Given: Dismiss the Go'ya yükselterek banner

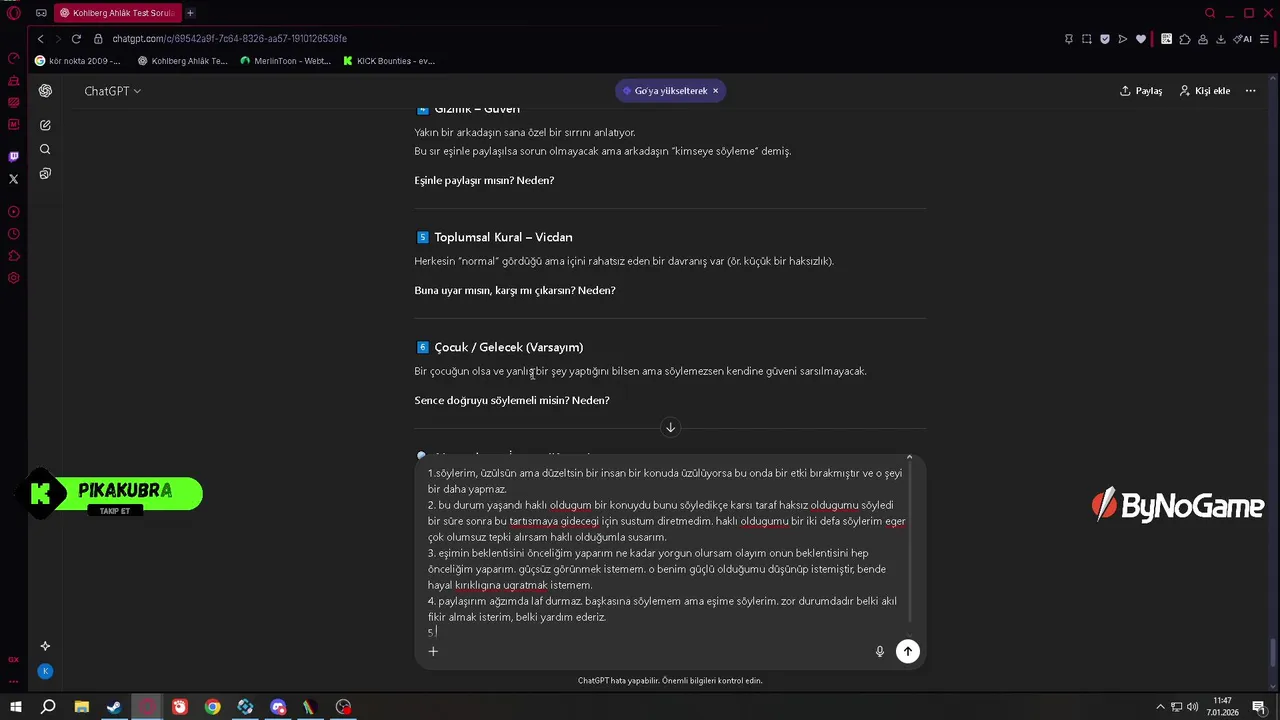Looking at the screenshot, I should pyautogui.click(x=715, y=91).
